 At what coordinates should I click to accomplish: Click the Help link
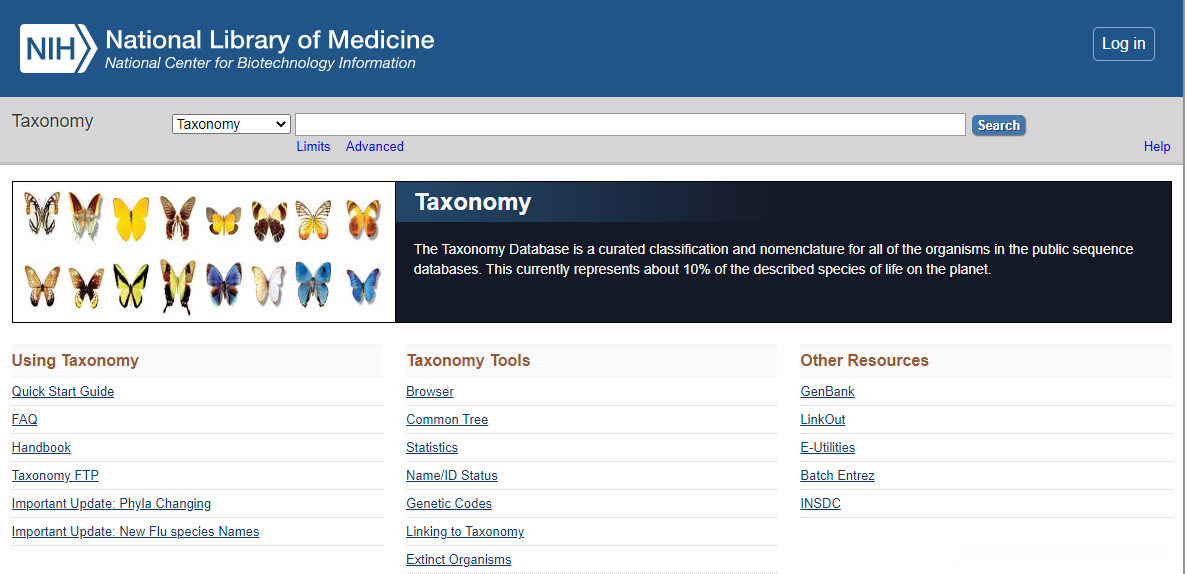1157,147
